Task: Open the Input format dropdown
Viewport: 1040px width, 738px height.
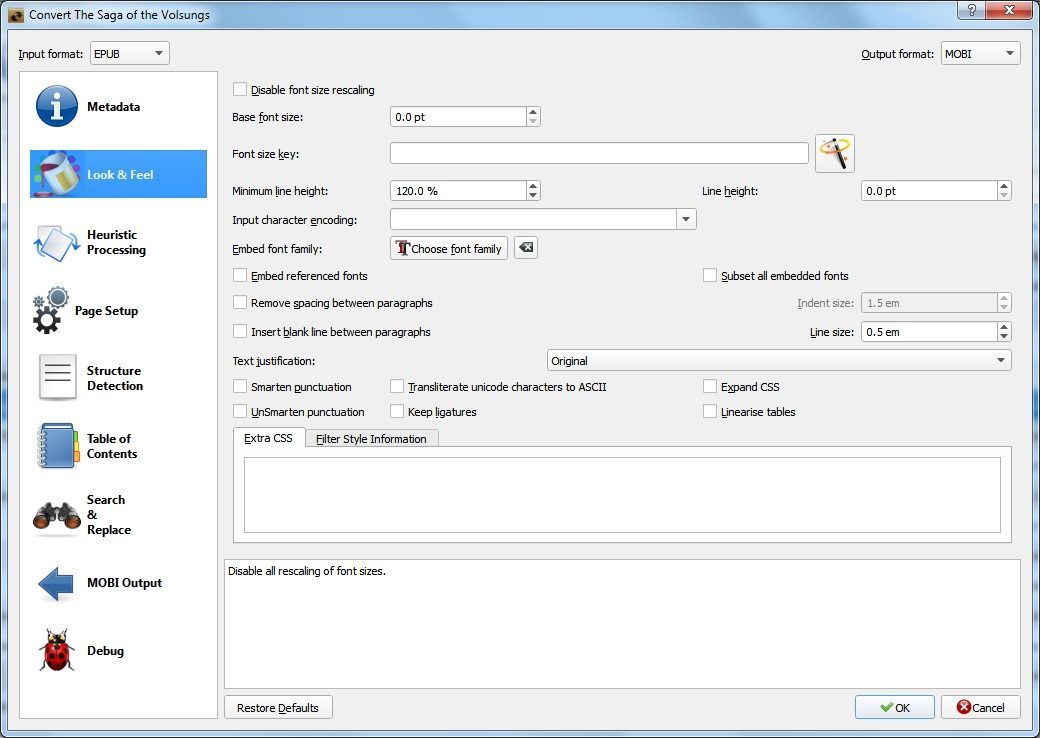Action: [128, 53]
